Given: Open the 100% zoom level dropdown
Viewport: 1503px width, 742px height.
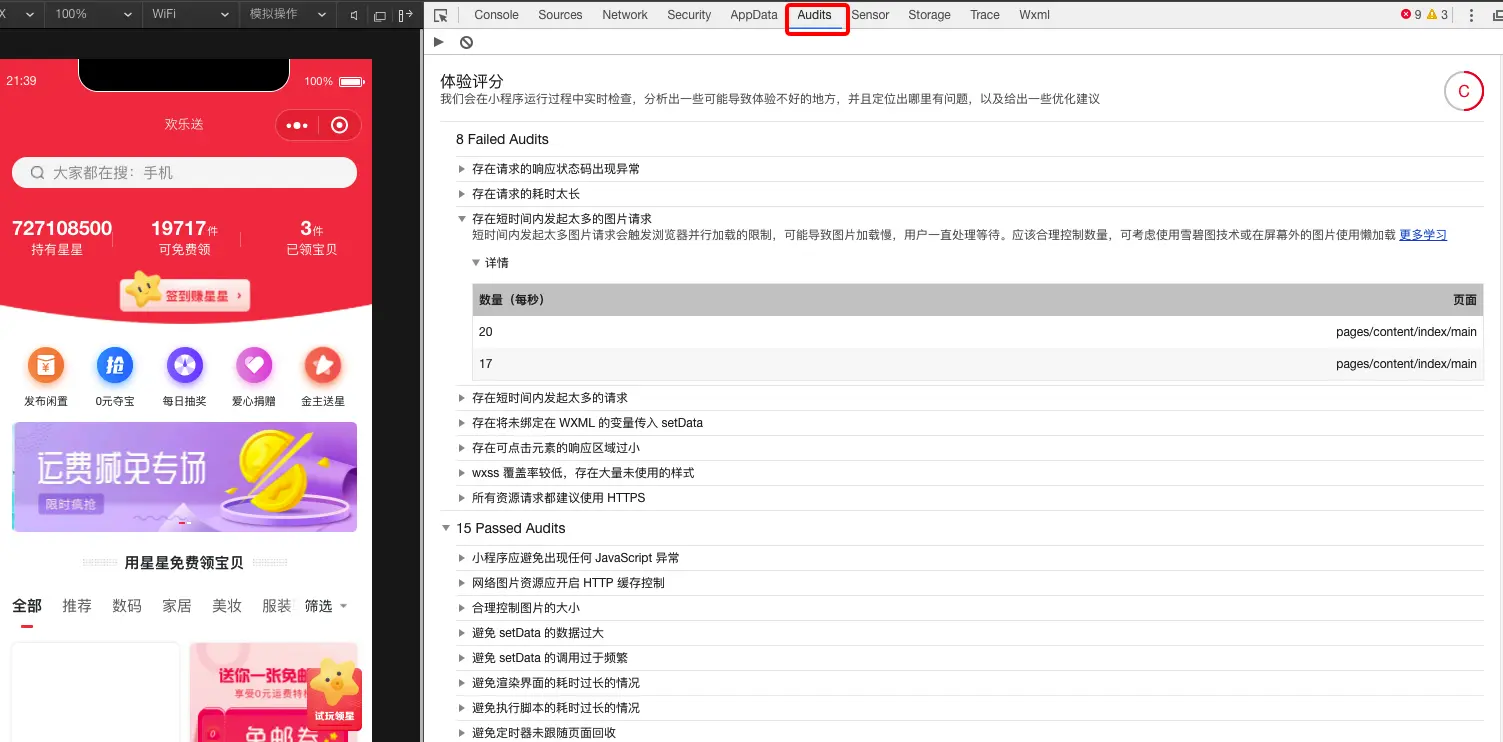Looking at the screenshot, I should coord(90,15).
